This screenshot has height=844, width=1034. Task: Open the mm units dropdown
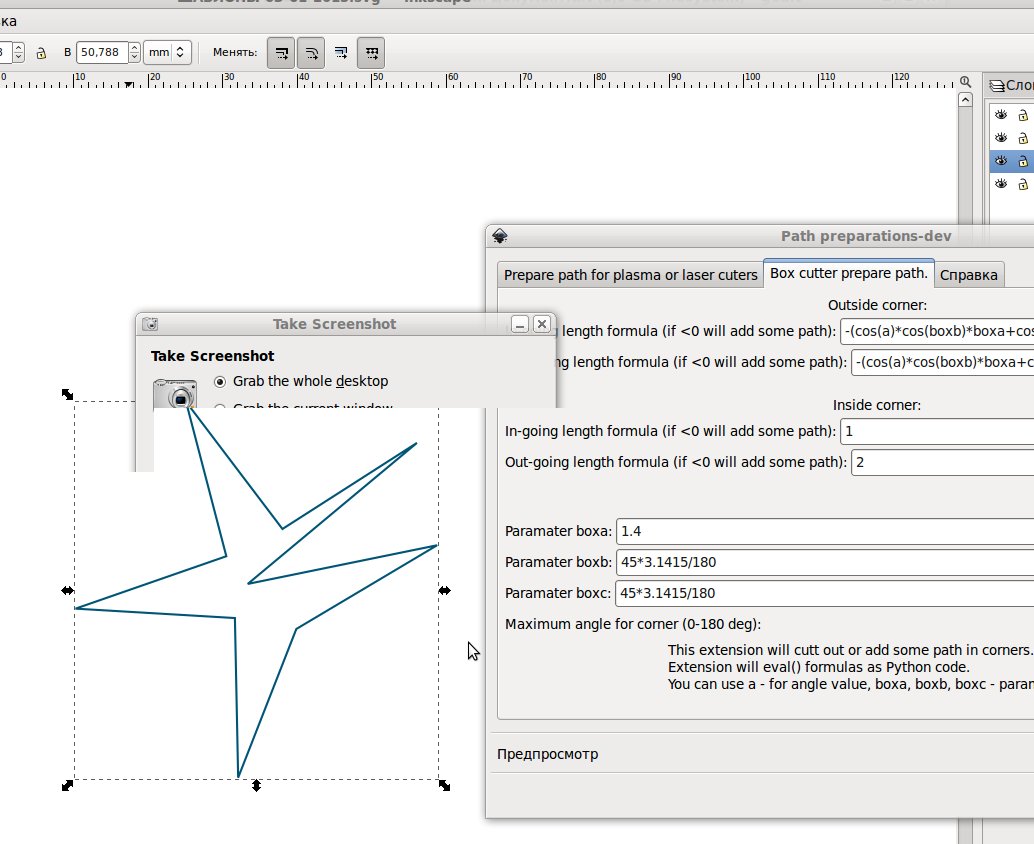(167, 52)
